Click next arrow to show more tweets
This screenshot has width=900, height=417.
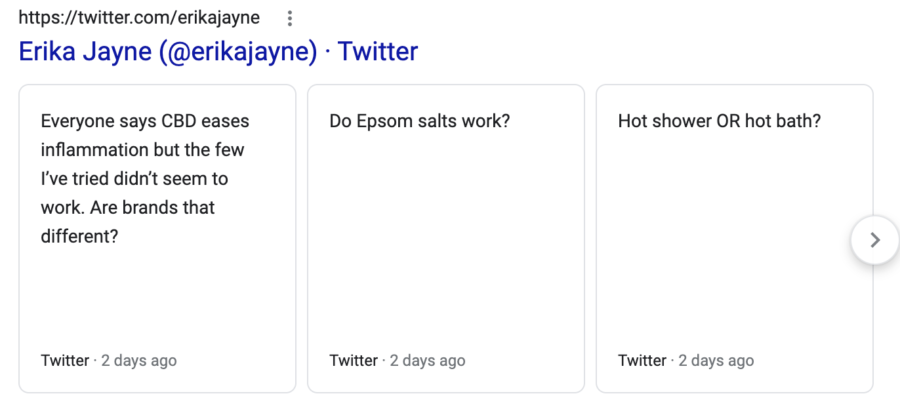point(875,240)
